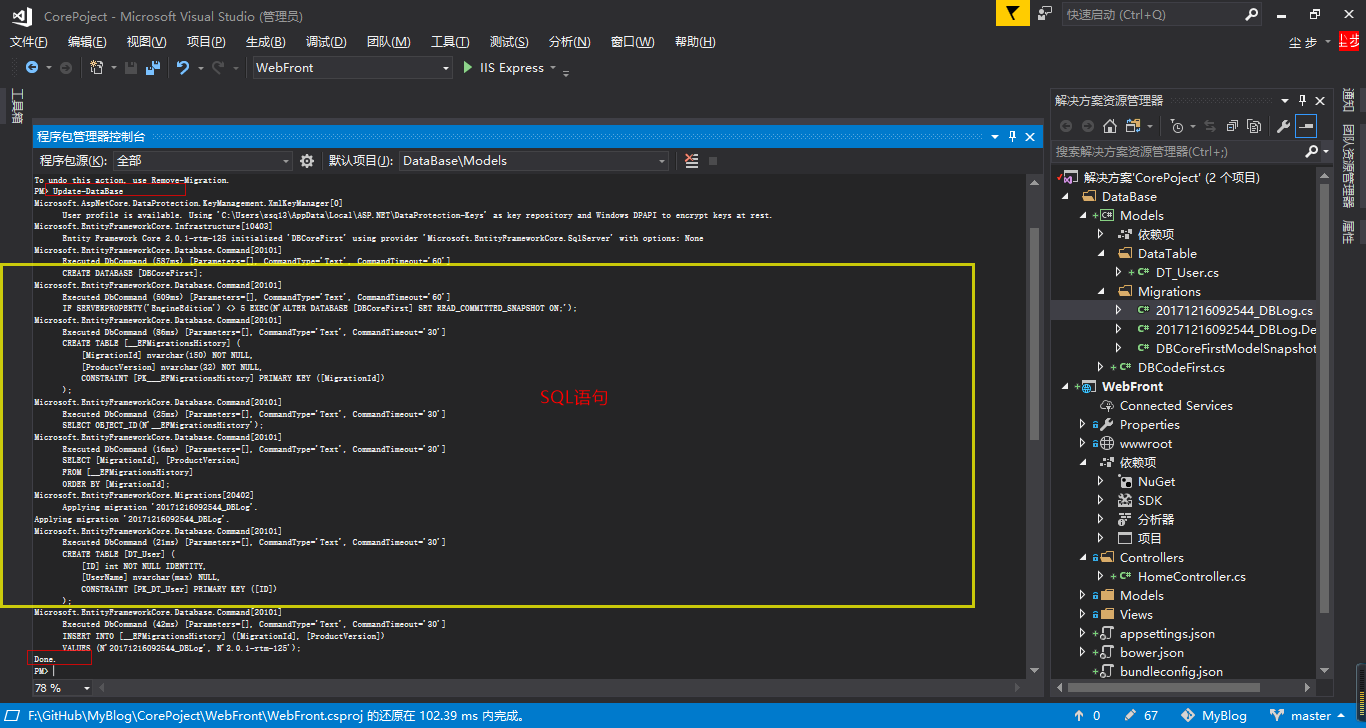The image size is (1366, 728).
Task: Open the default project dropdown DataBase\Models
Action: (x=534, y=161)
